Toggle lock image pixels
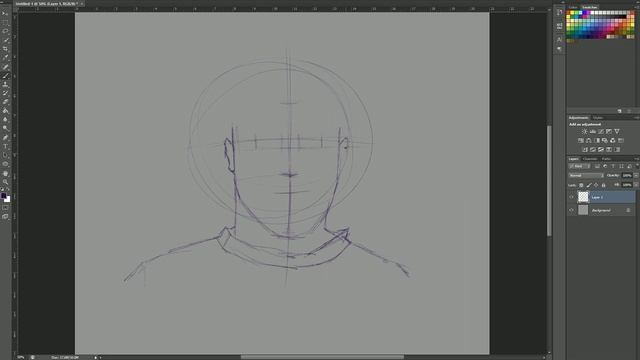 589,185
